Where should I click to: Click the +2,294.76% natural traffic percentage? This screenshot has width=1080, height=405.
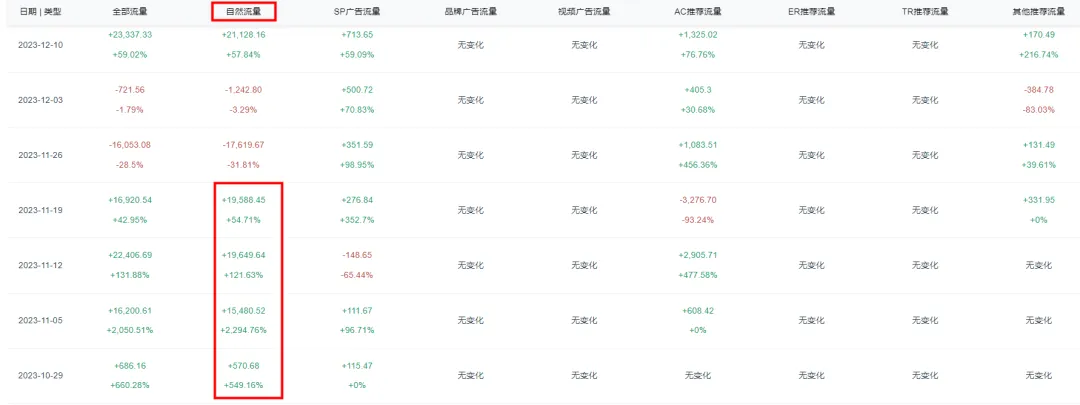[244, 331]
